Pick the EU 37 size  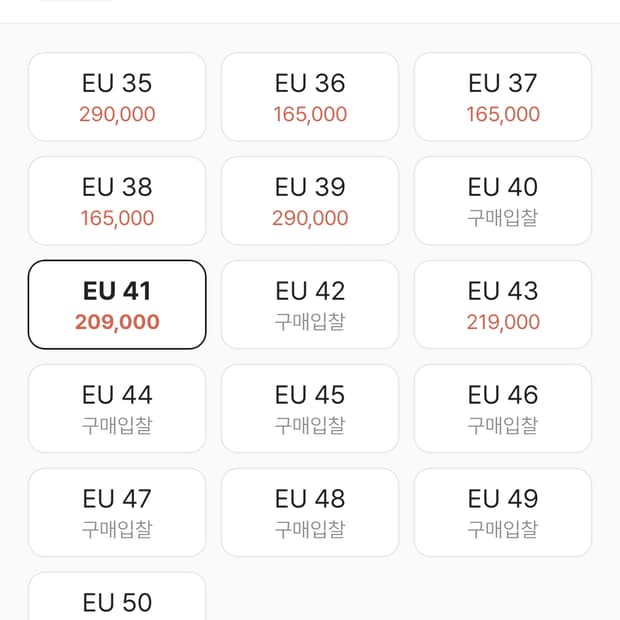503,97
